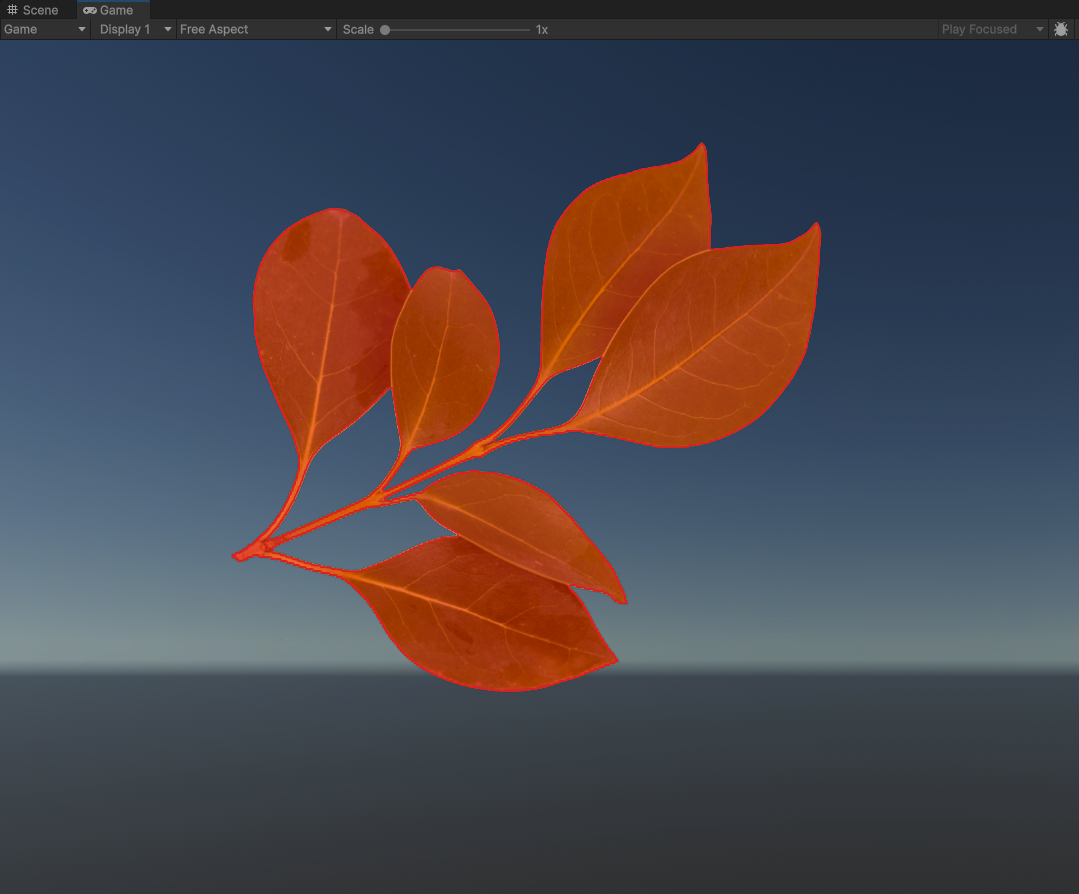Click the middle of the Scale slider track
Screen dimensions: 1079x894
pyautogui.click(x=457, y=30)
